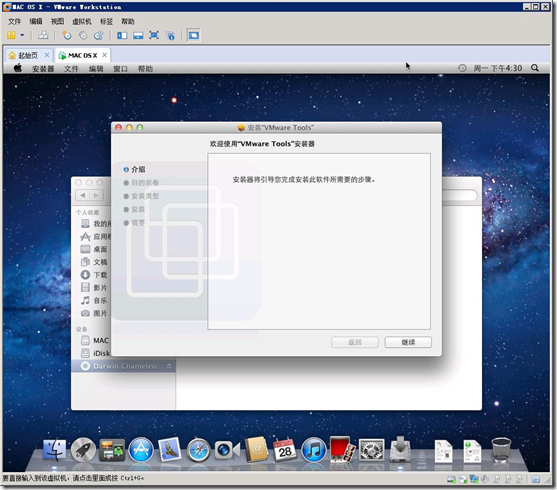557x490 pixels.
Task: Open Mail stamp icon in Dock
Action: click(169, 450)
